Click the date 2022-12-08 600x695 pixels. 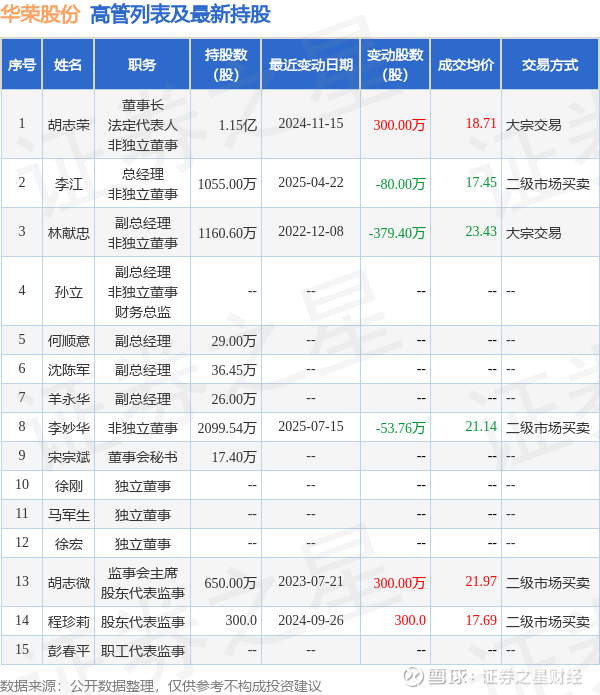311,231
